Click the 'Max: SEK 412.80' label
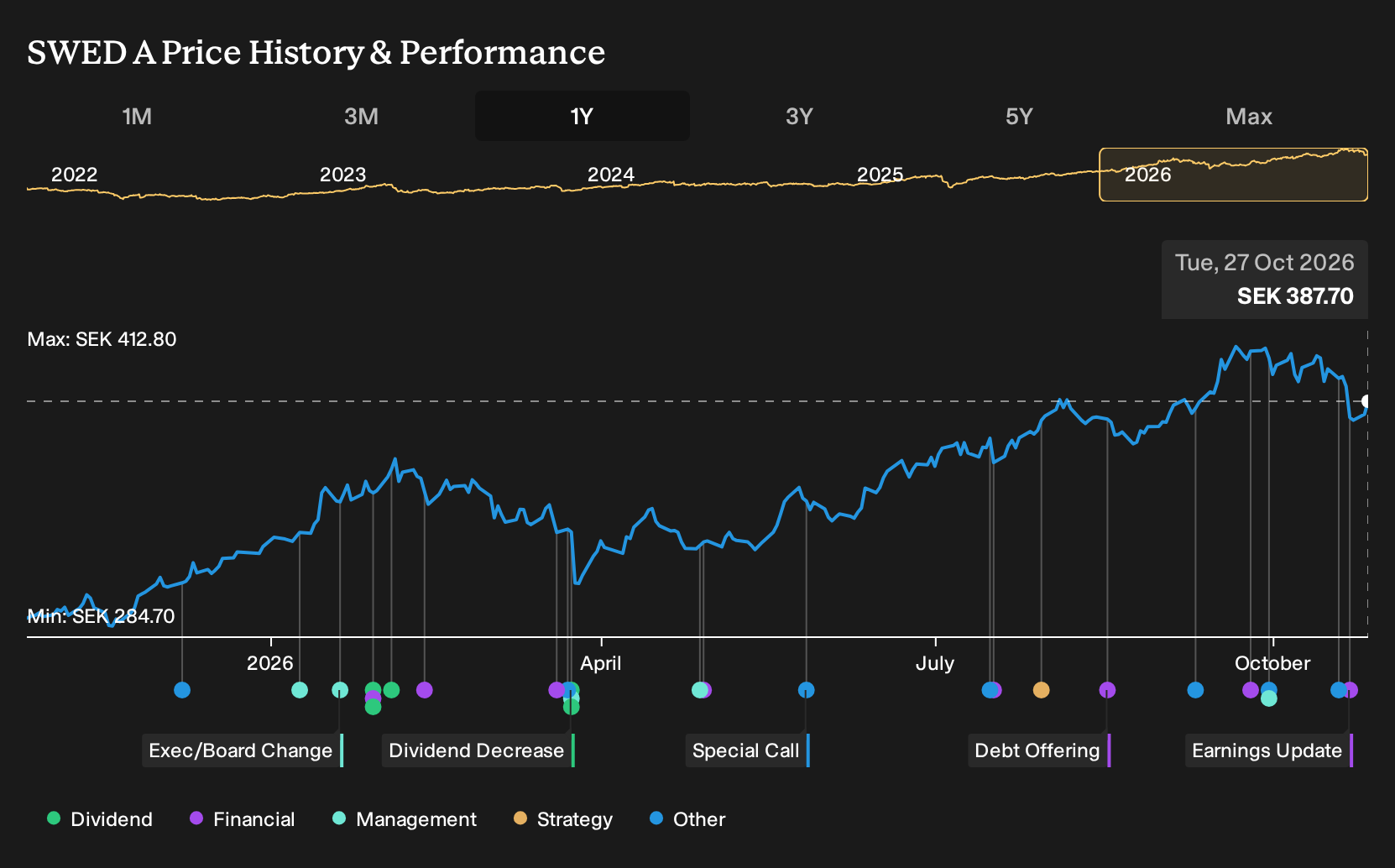Image resolution: width=1395 pixels, height=868 pixels. tap(102, 339)
